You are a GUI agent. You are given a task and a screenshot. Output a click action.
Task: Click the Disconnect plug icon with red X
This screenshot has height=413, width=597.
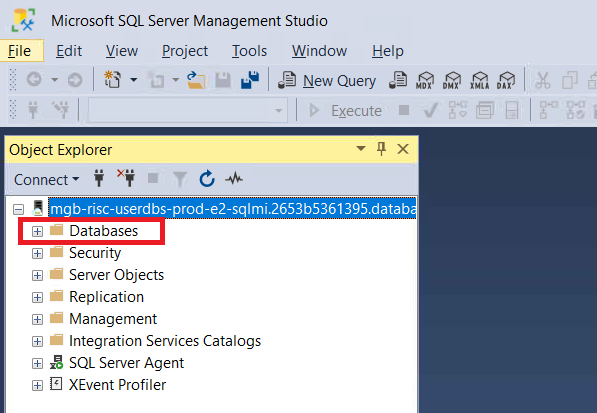[x=126, y=178]
